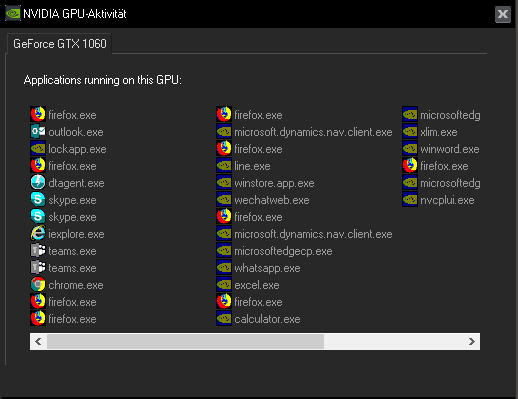Click the horizontal scrollbar thumb

click(x=185, y=341)
